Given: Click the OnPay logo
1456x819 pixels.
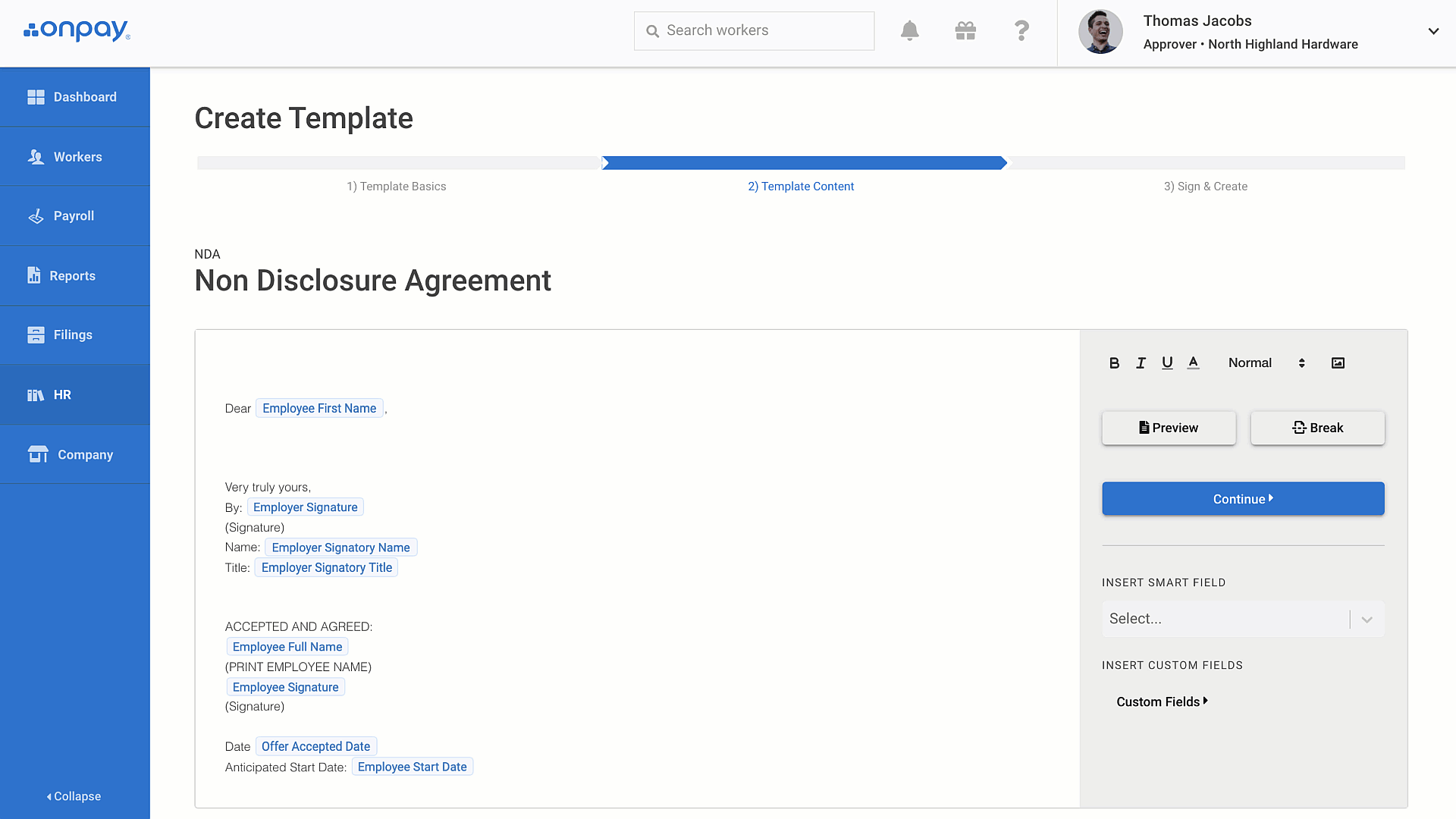Looking at the screenshot, I should point(77,30).
